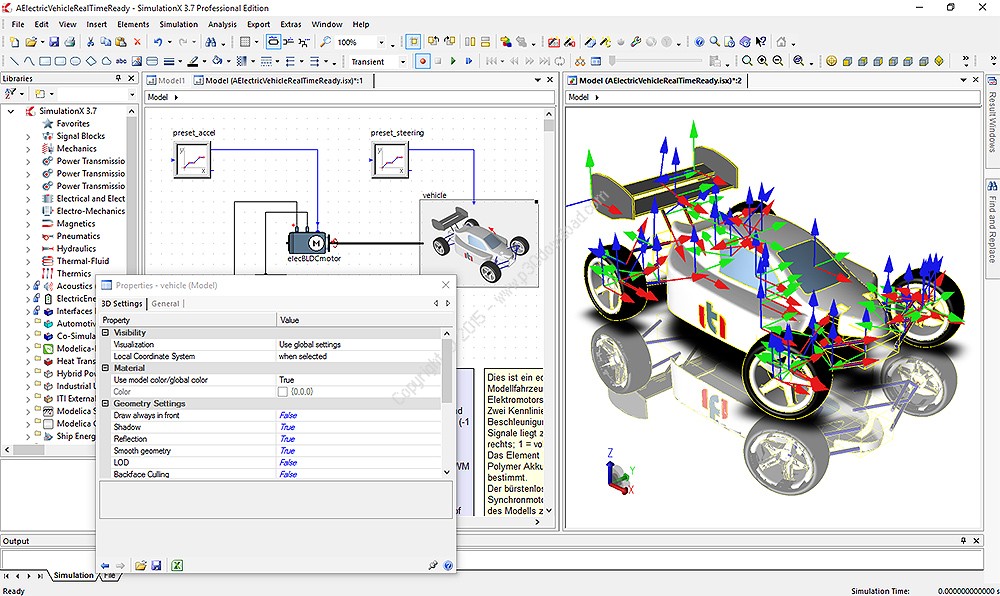This screenshot has width=1000, height=596.
Task: Select the Ellipse drawing tool
Action: click(75, 61)
